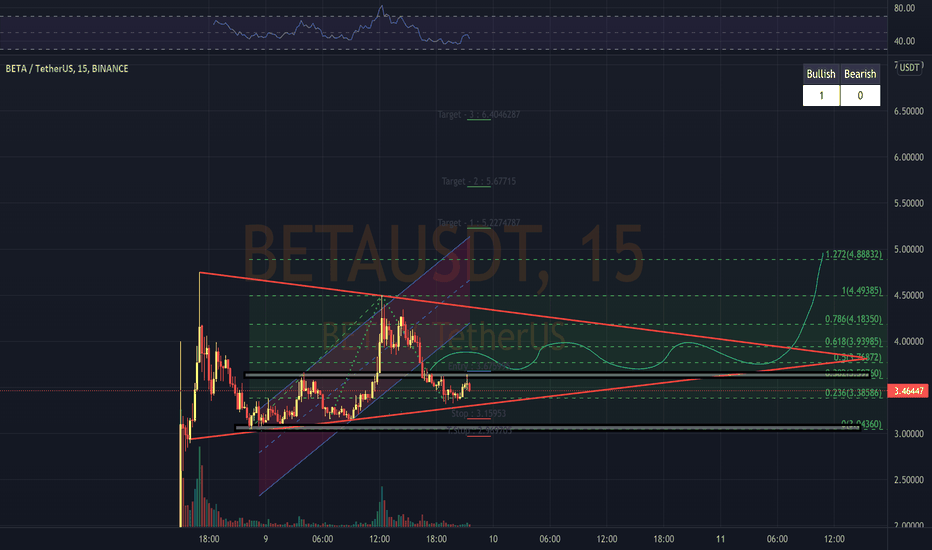Screen dimensions: 932x550
Task: Select the 0.786(4.18350) Fibonacci level label
Action: coord(854,319)
